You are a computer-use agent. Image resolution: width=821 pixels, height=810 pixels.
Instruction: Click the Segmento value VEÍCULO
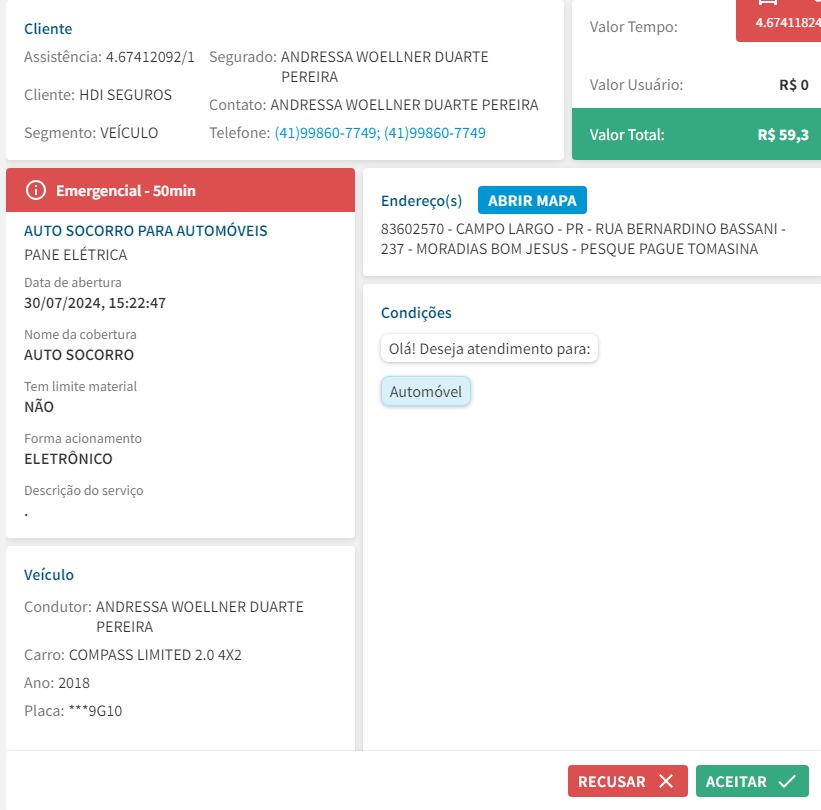[x=129, y=133]
